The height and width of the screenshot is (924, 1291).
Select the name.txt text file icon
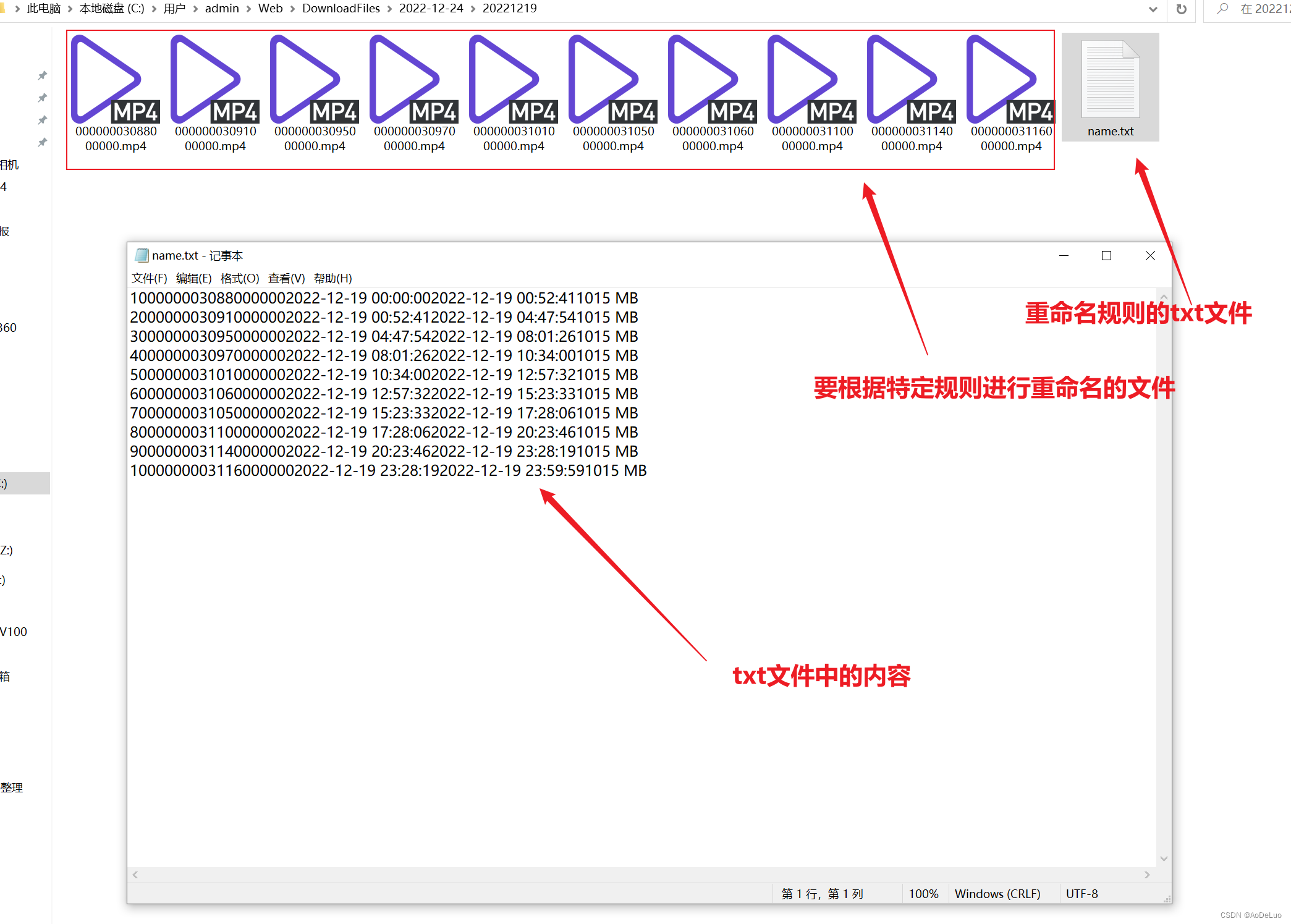click(x=1111, y=87)
